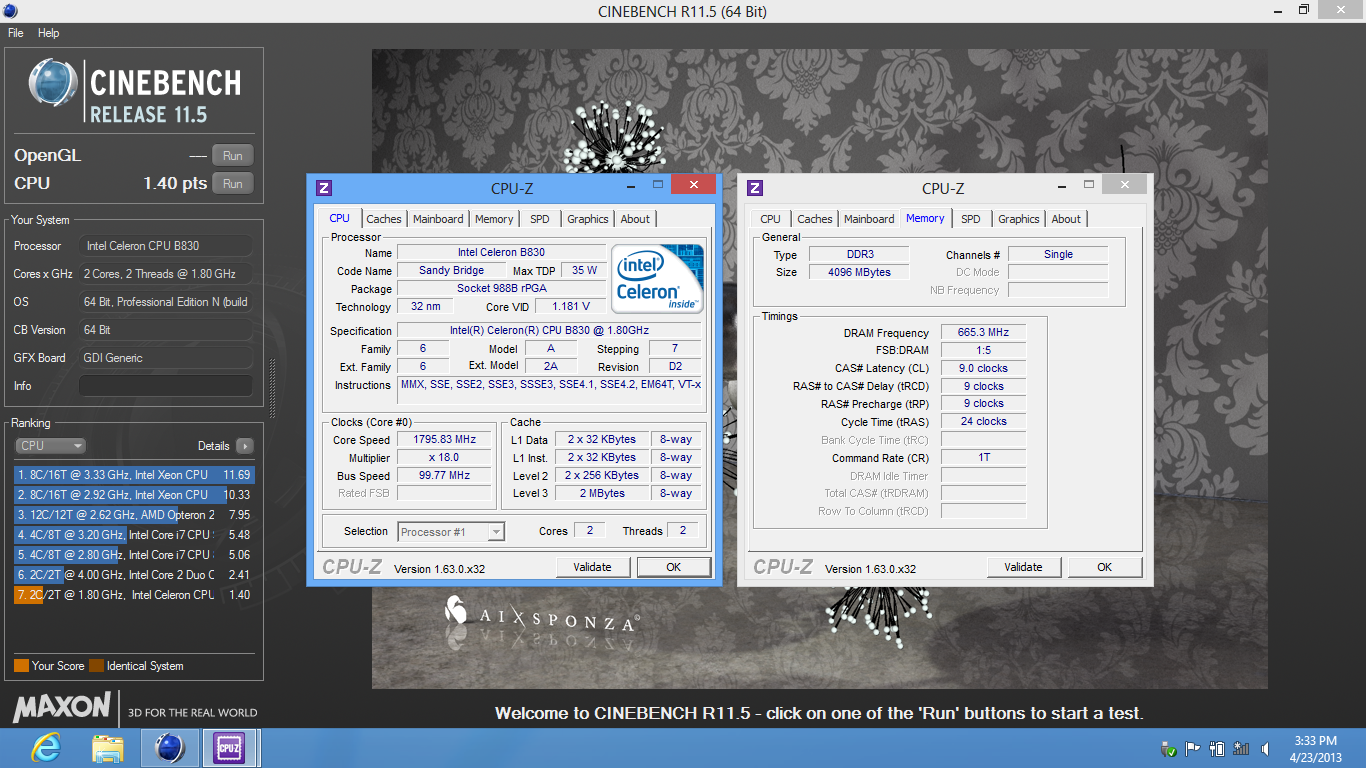Screen dimensions: 1366x768
Task: Select ranking row 3 AMD Opteron
Action: click(134, 515)
